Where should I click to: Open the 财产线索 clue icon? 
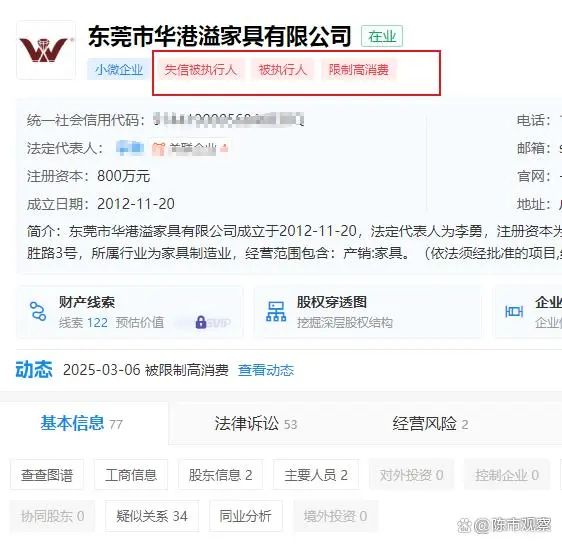[x=38, y=311]
